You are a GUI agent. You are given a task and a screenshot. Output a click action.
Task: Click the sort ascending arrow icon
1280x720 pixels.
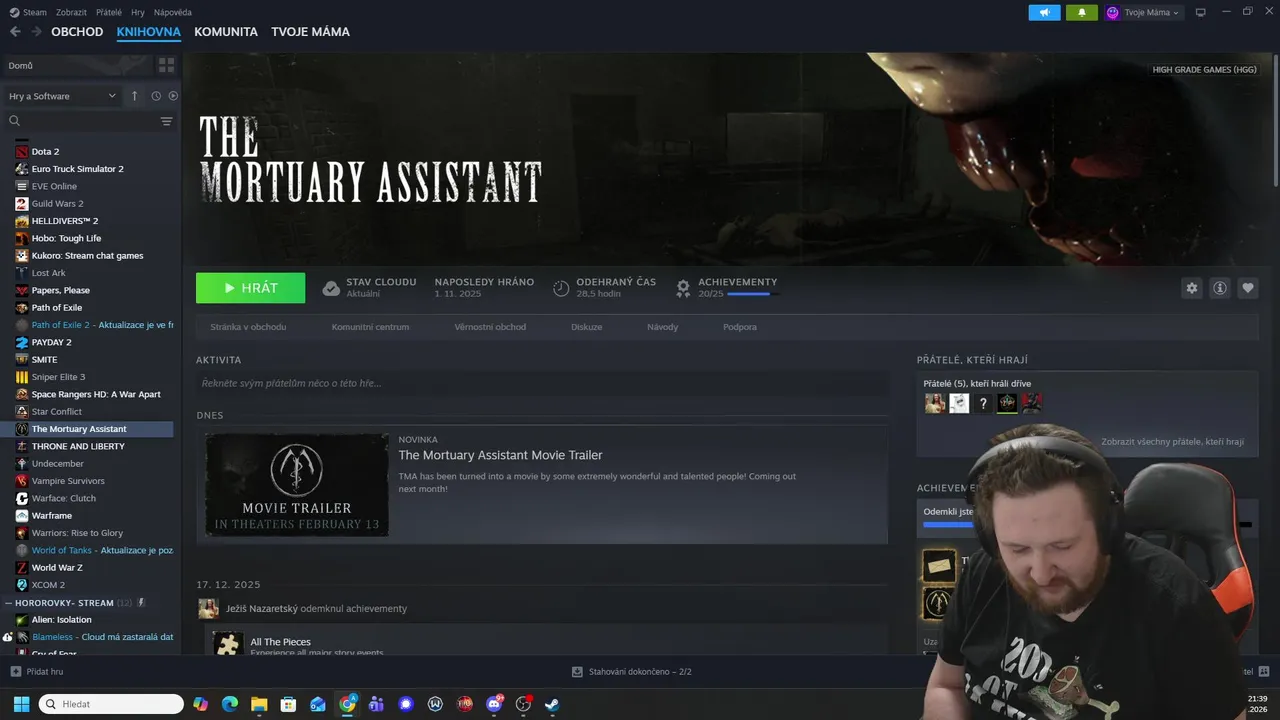134,96
